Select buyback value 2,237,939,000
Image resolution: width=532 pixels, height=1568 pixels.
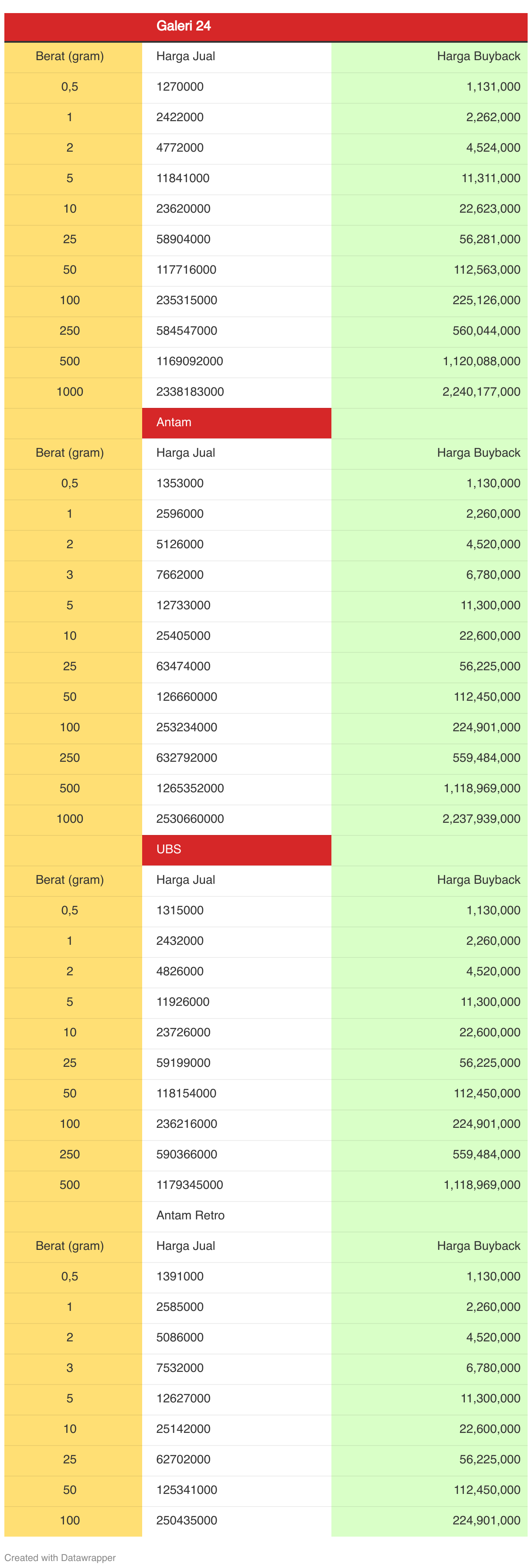(x=481, y=819)
